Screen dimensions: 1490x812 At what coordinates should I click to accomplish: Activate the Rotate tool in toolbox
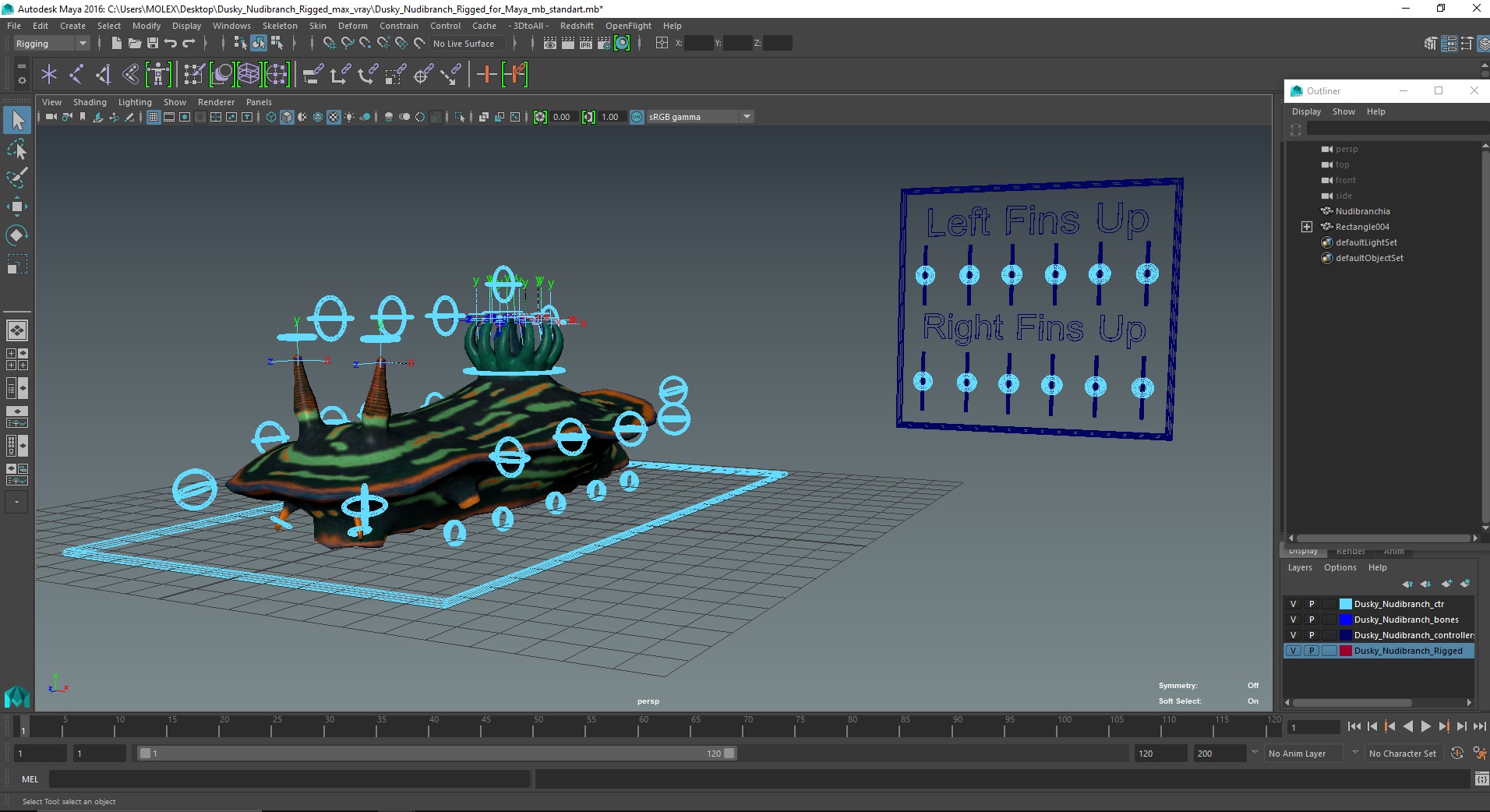[17, 235]
